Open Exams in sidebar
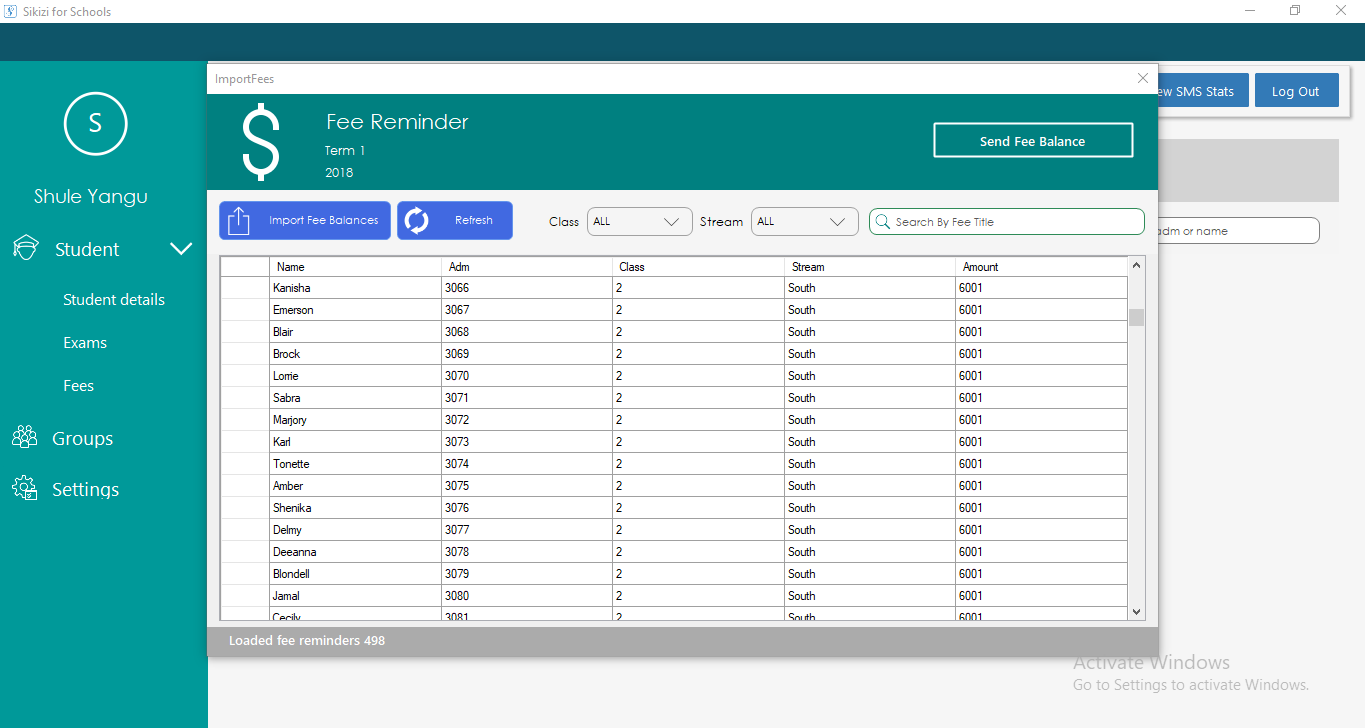The width and height of the screenshot is (1365, 728). (85, 343)
